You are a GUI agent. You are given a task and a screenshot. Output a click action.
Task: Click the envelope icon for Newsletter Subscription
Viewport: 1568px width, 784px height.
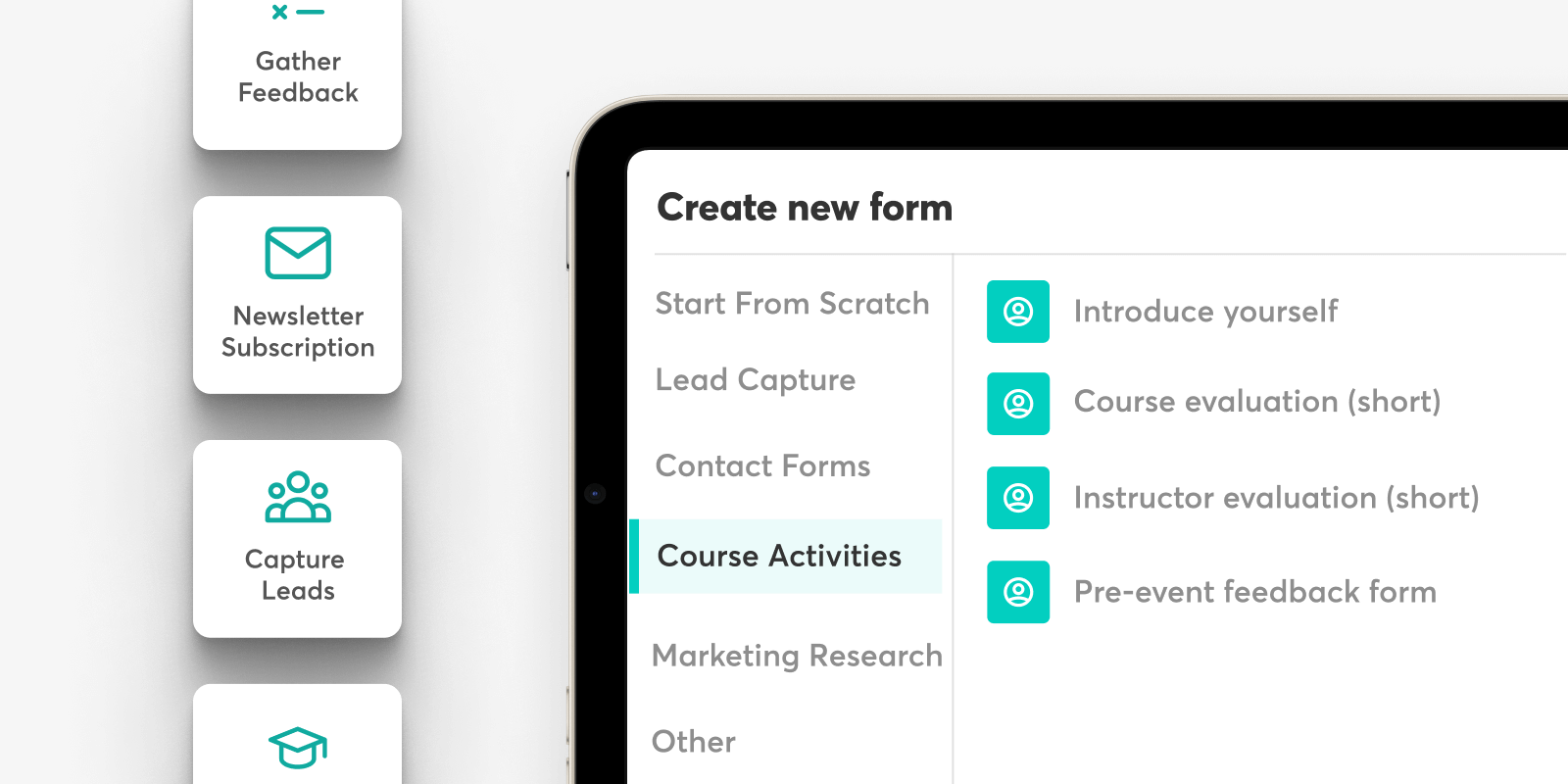pos(298,253)
